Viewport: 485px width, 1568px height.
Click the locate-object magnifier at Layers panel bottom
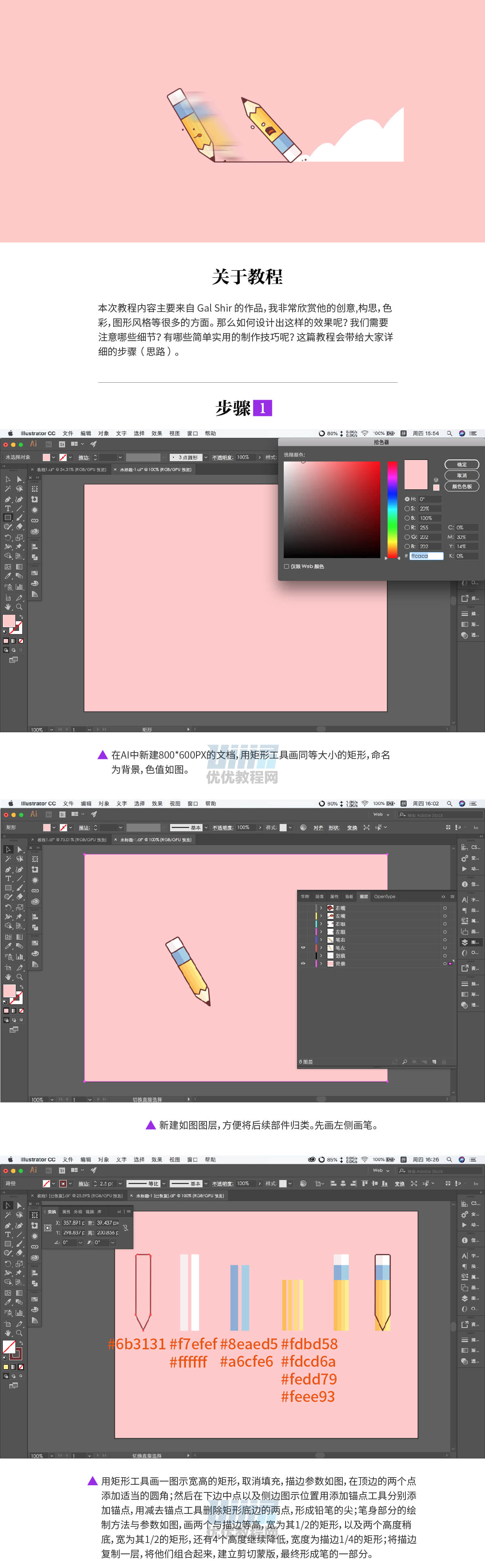[405, 1062]
